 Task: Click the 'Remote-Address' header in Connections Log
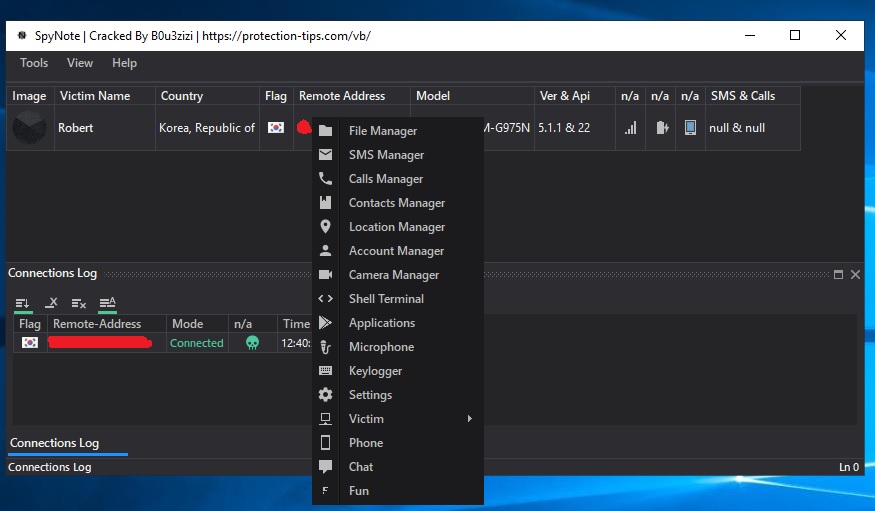click(107, 324)
